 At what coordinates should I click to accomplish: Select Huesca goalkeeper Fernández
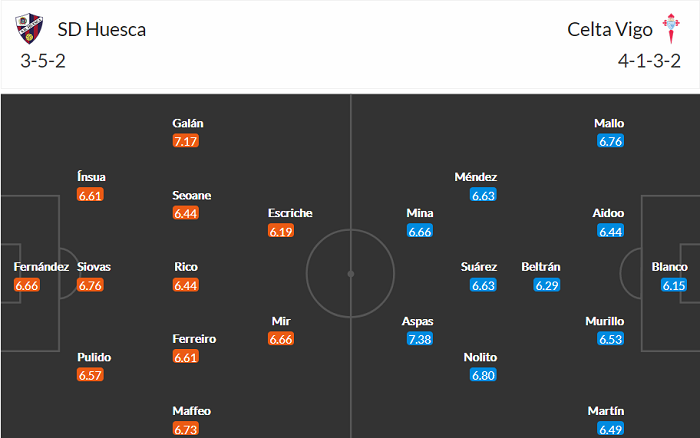coord(41,267)
